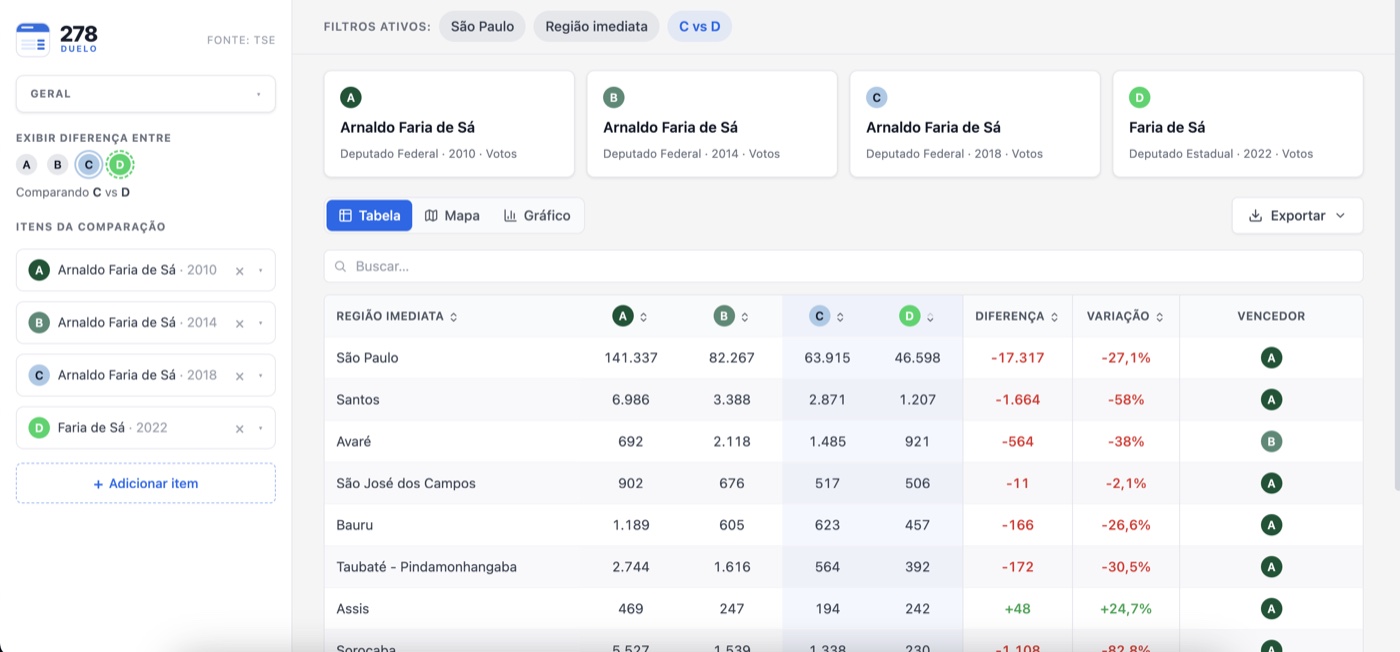1400x652 pixels.
Task: Select candidate A in difference toggle
Action: coord(27,165)
